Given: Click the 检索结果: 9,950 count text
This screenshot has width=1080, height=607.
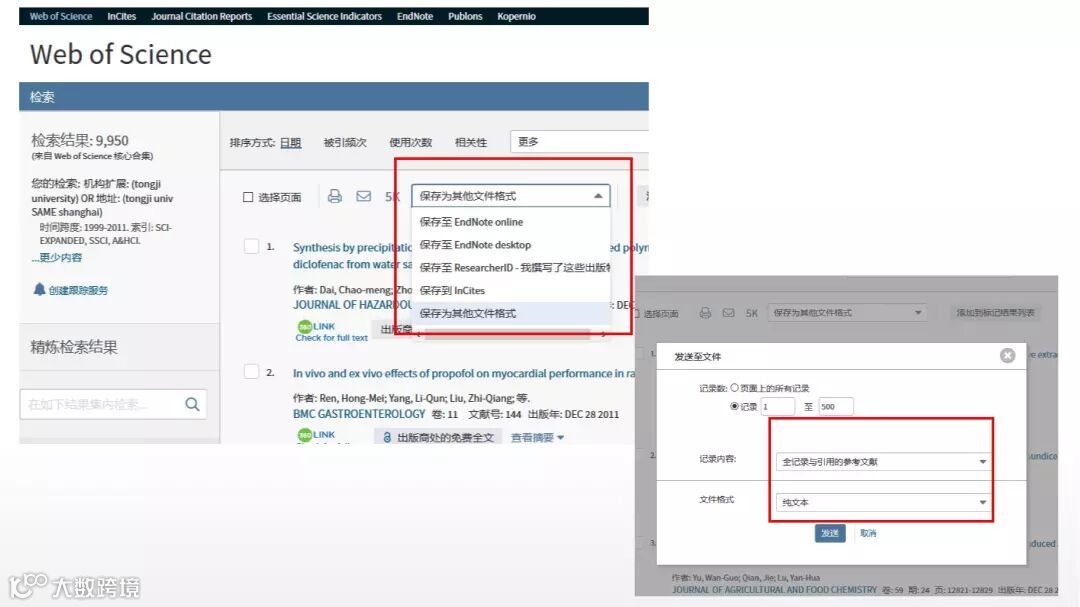Looking at the screenshot, I should pyautogui.click(x=80, y=141).
